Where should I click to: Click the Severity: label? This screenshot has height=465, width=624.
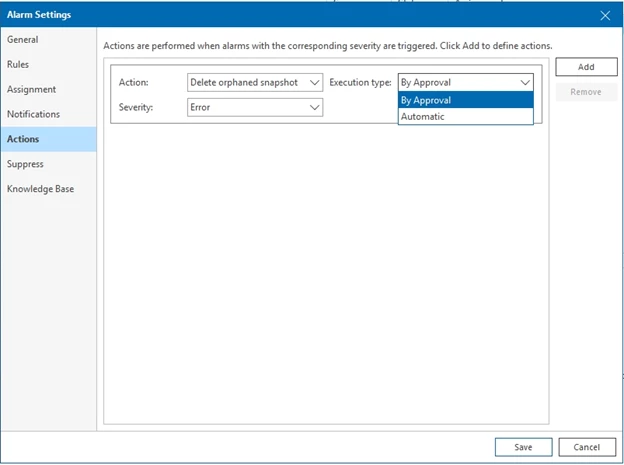(x=136, y=107)
